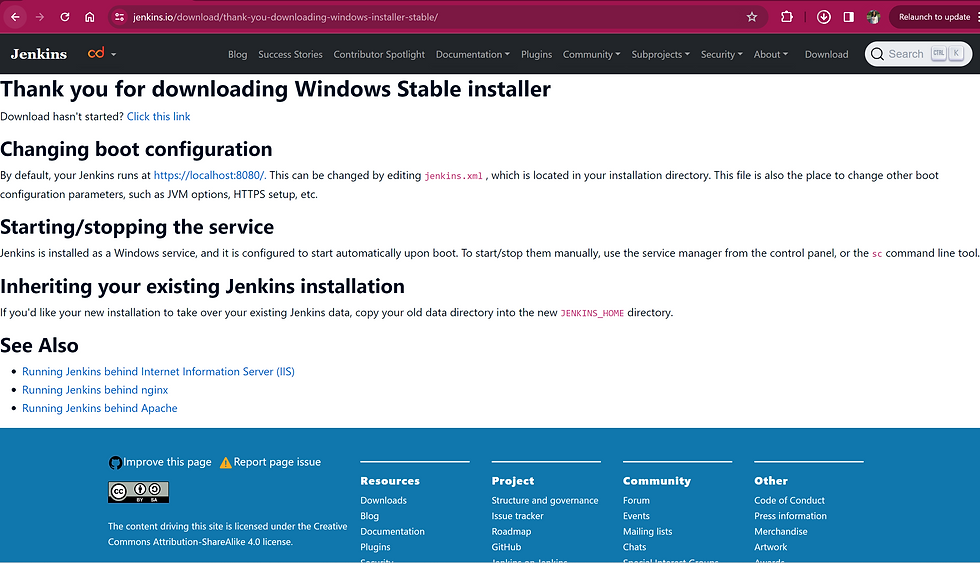The height and width of the screenshot is (563, 980).
Task: Expand the Subprojects dropdown
Action: (660, 54)
